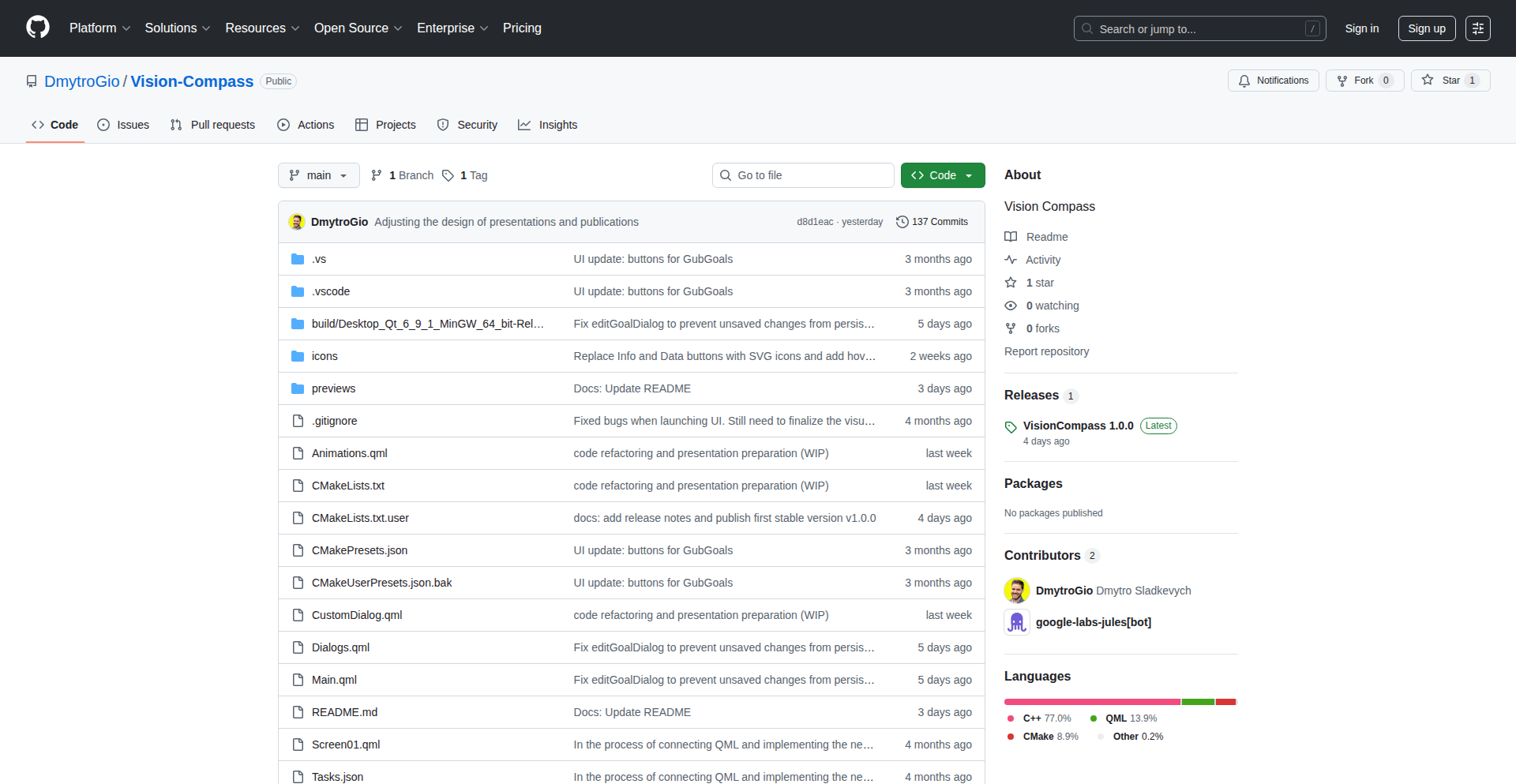Image resolution: width=1516 pixels, height=784 pixels.
Task: Open the commit history clock icon
Action: pyautogui.click(x=902, y=222)
